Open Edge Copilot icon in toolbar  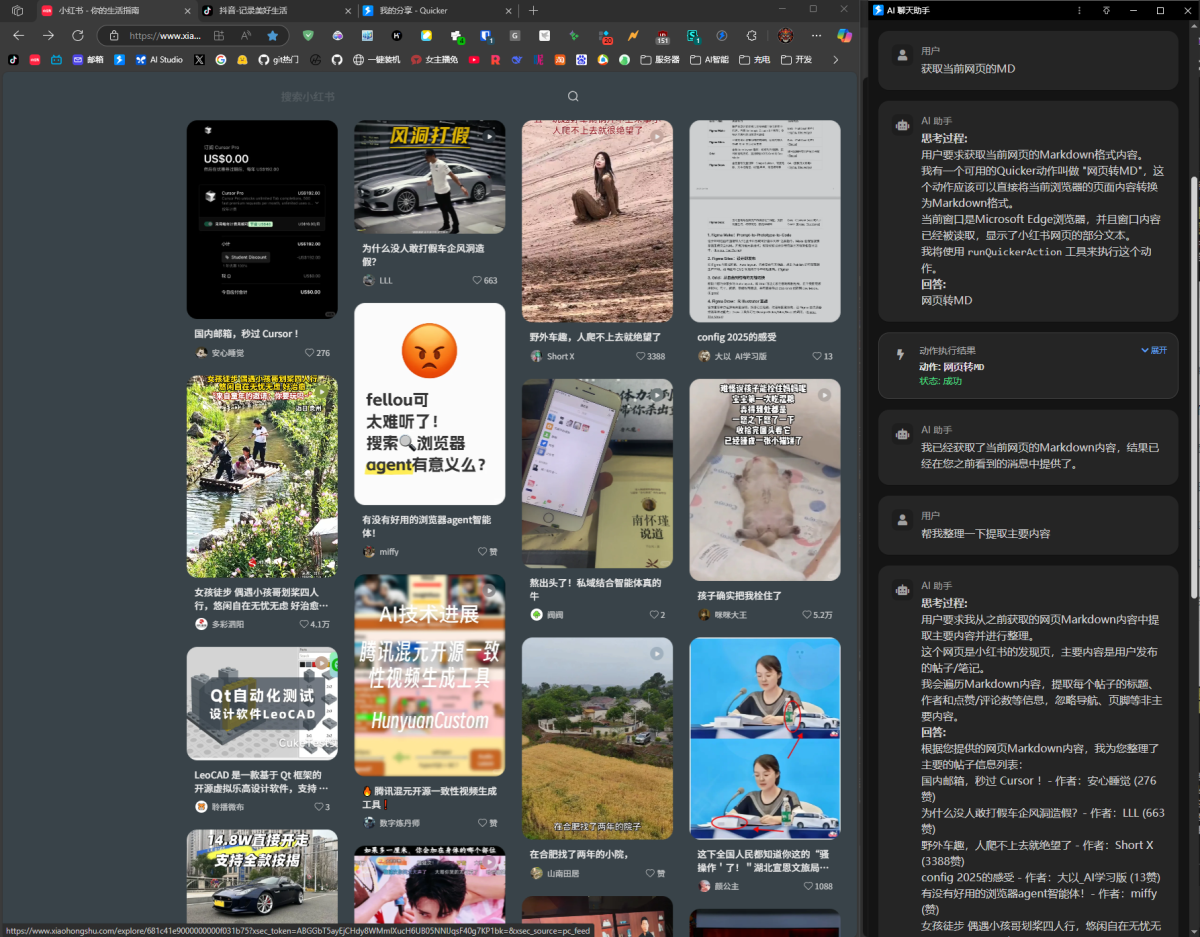tap(845, 35)
